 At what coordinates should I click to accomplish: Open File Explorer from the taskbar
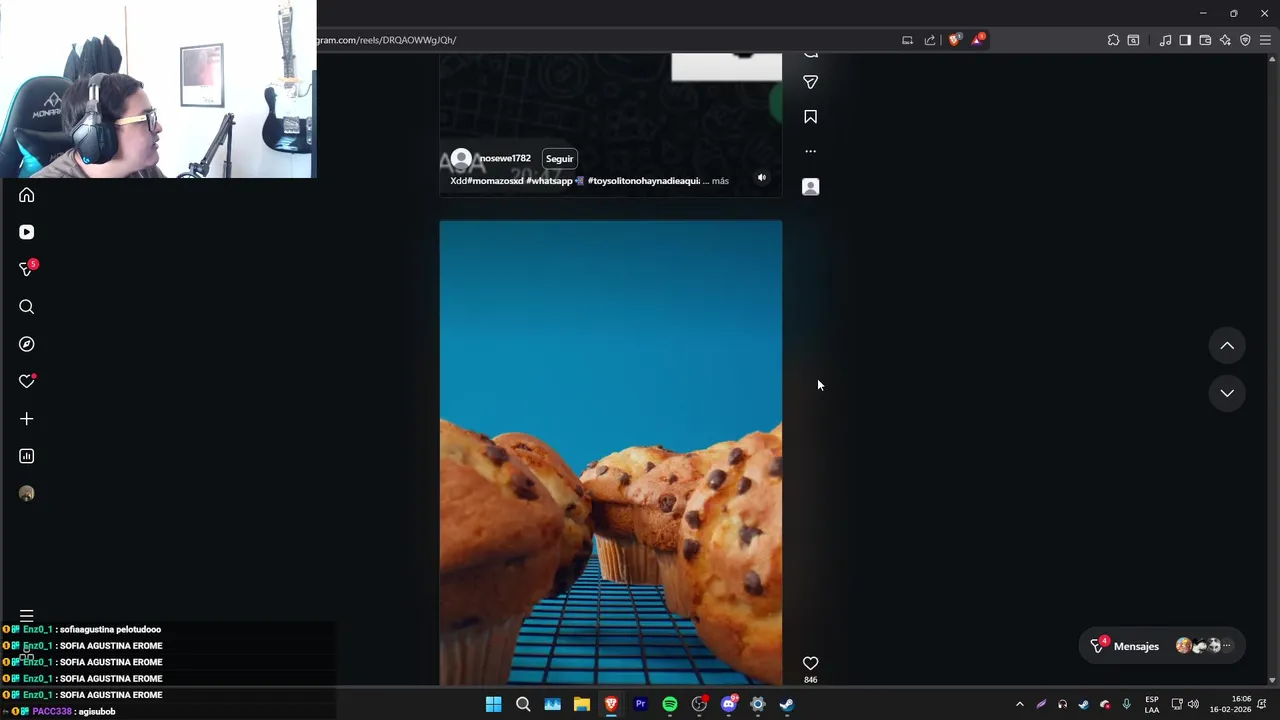click(582, 704)
